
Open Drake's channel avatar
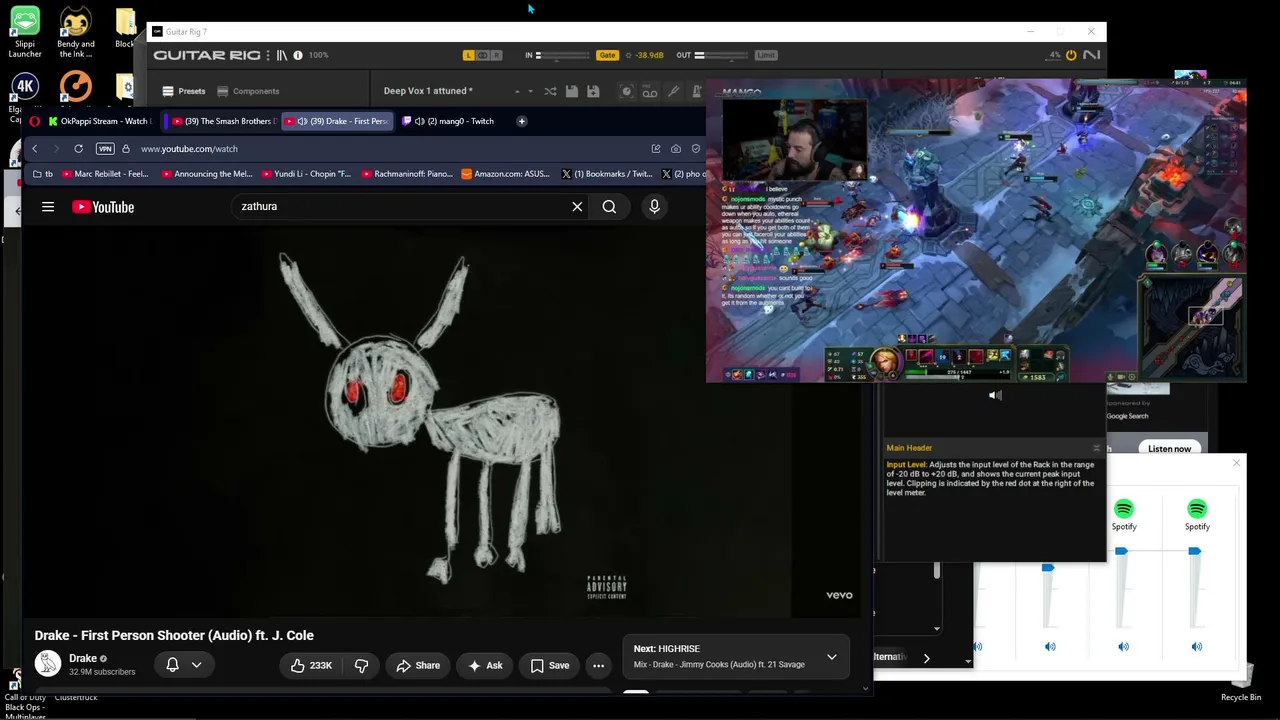click(x=48, y=664)
